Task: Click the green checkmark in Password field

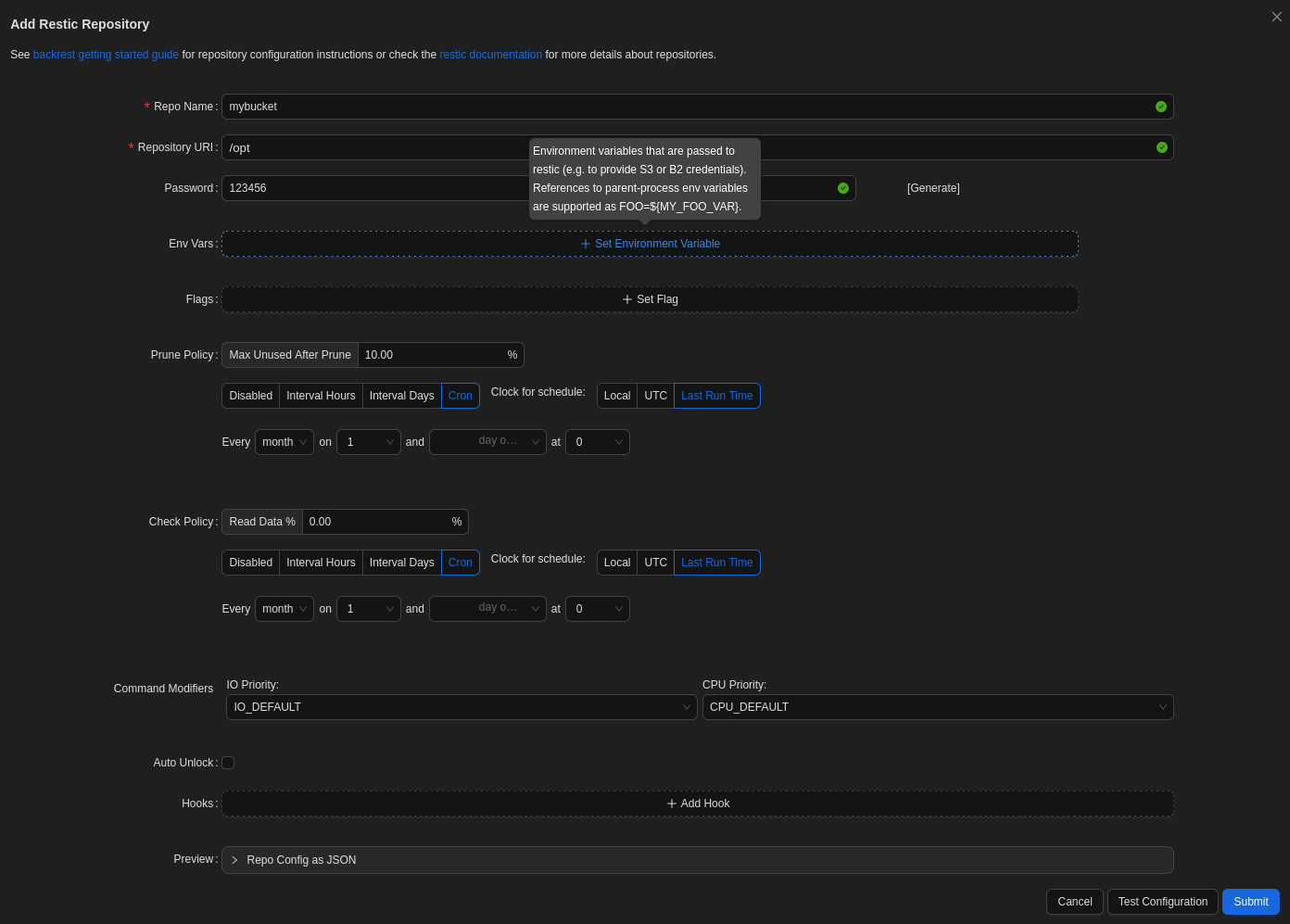Action: 843,188
